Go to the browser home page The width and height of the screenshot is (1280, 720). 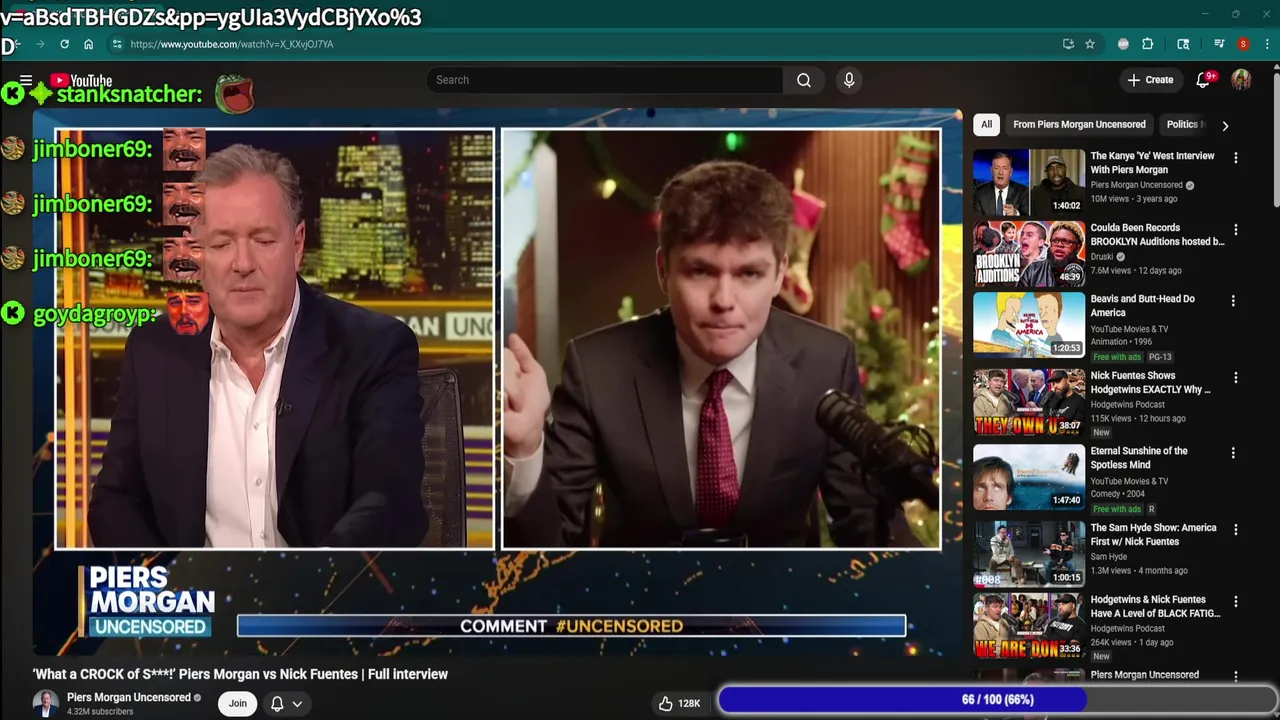tap(88, 44)
